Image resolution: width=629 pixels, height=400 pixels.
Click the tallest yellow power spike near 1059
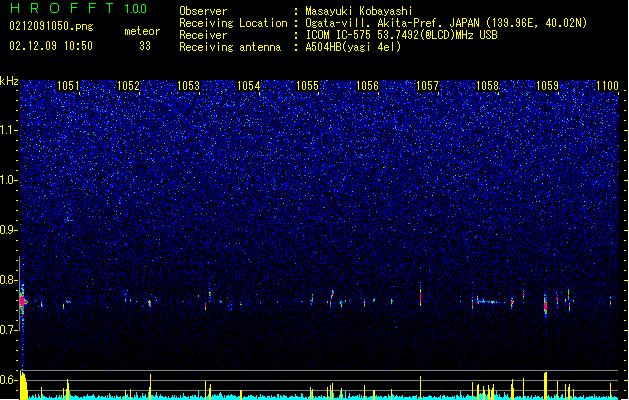coord(546,385)
